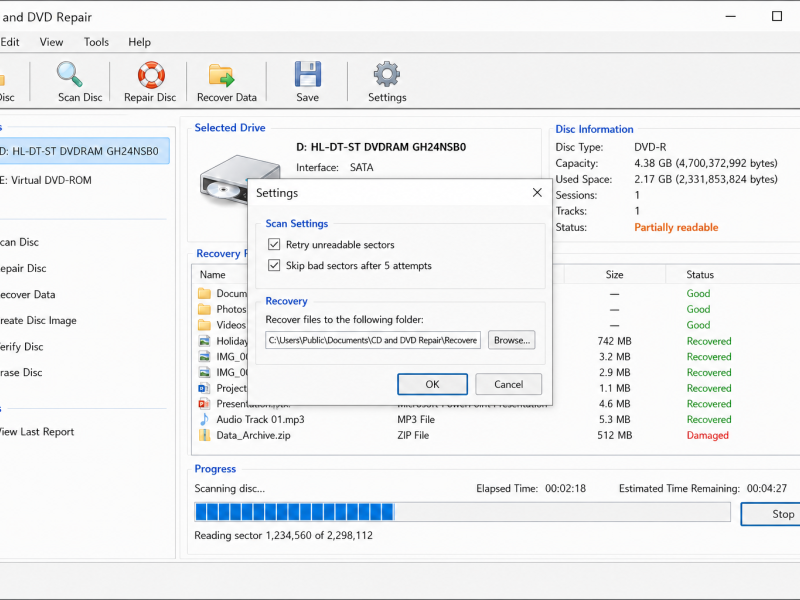Image resolution: width=800 pixels, height=600 pixels.
Task: Click the Damaged status text
Action: pyautogui.click(x=708, y=435)
